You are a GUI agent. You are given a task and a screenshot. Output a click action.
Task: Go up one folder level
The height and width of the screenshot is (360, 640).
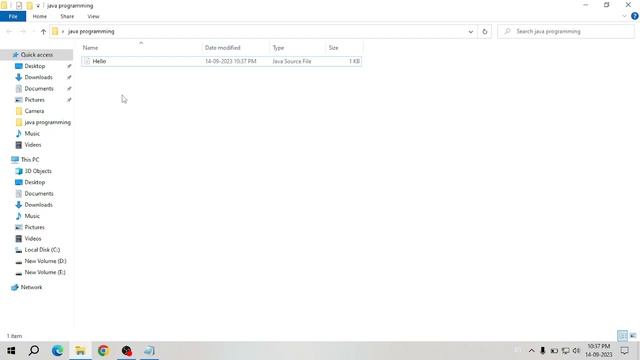pos(43,31)
